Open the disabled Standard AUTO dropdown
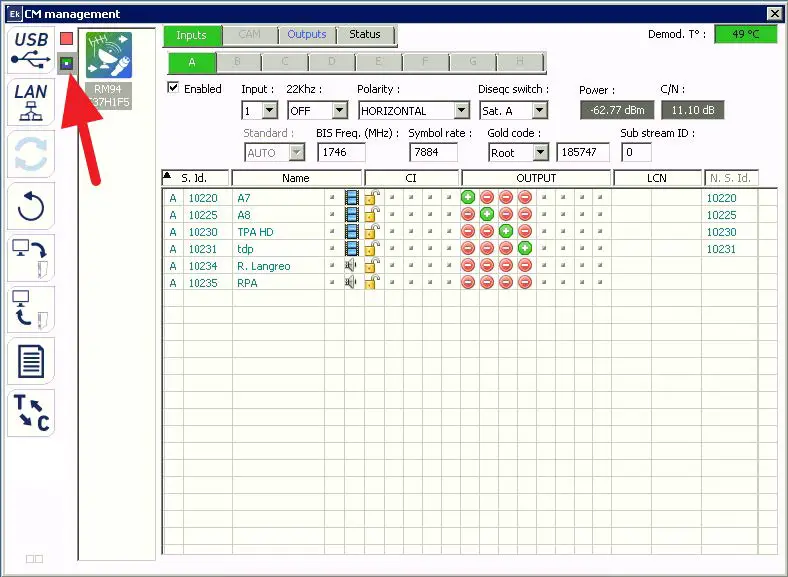The width and height of the screenshot is (788, 577). point(297,152)
